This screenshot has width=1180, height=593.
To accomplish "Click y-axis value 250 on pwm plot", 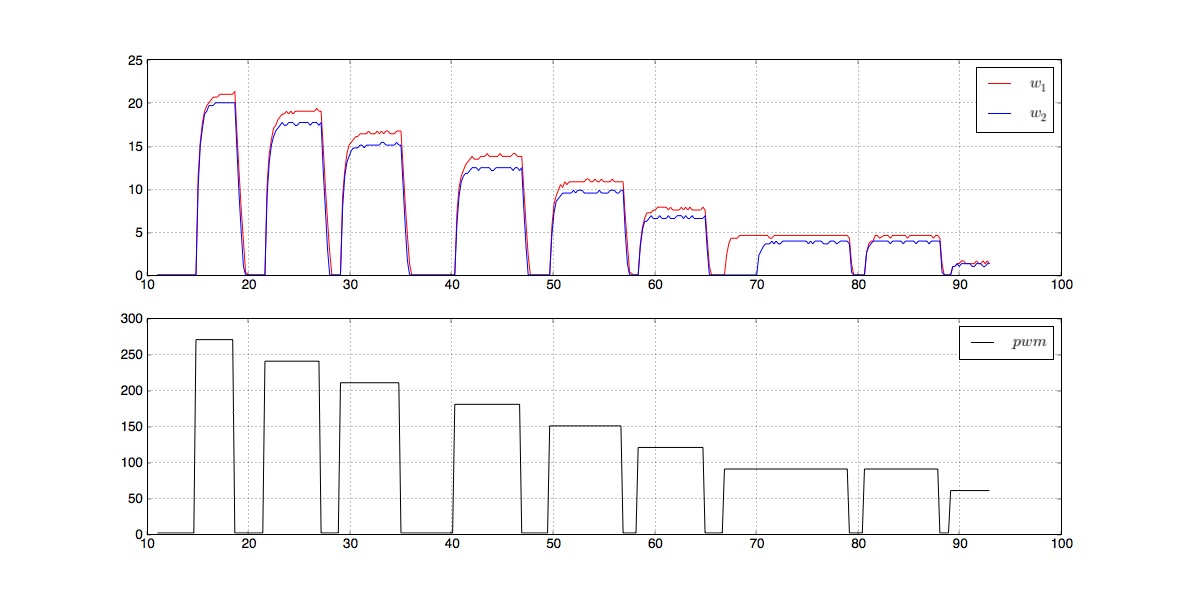I will click(132, 355).
